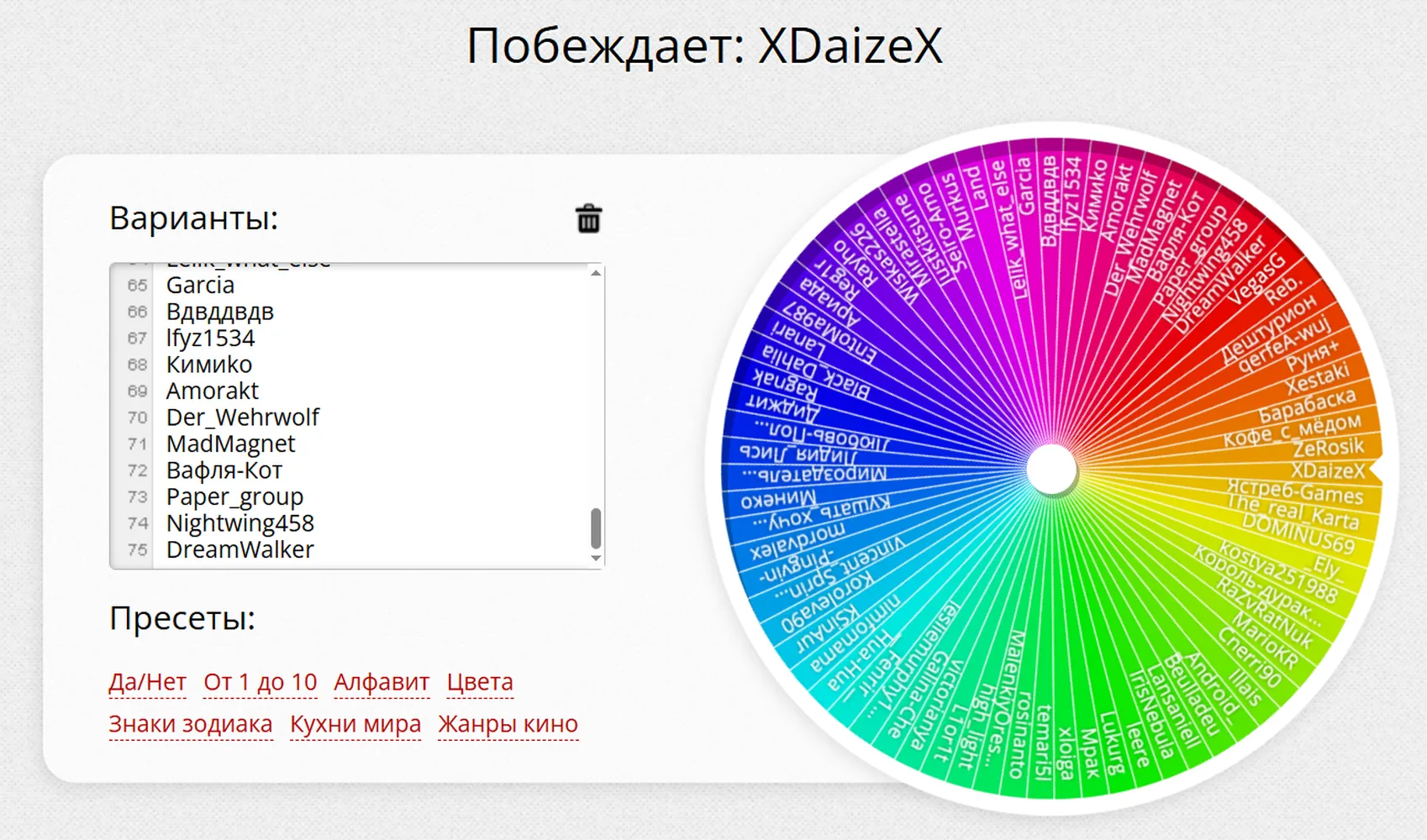Click the Garcia entry in variants list
1427x840 pixels.
[x=200, y=286]
